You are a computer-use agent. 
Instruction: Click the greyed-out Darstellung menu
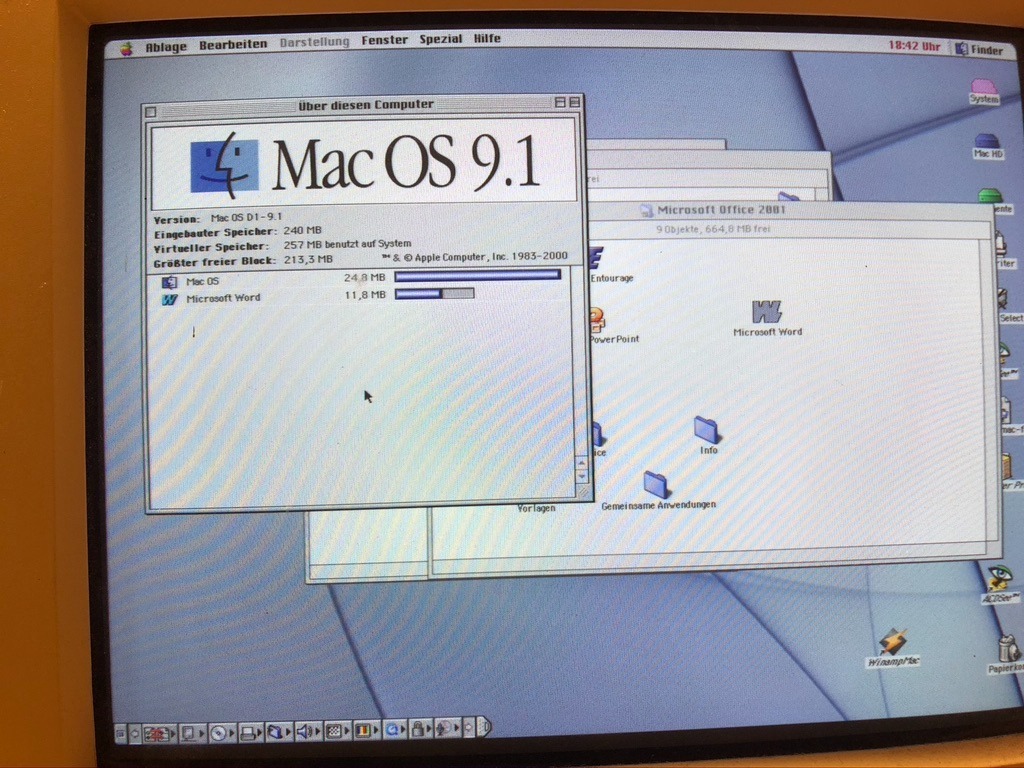pyautogui.click(x=314, y=42)
